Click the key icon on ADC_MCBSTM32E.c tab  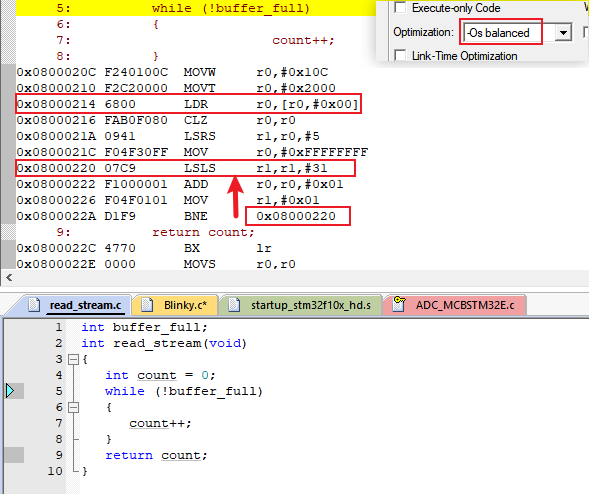click(399, 304)
